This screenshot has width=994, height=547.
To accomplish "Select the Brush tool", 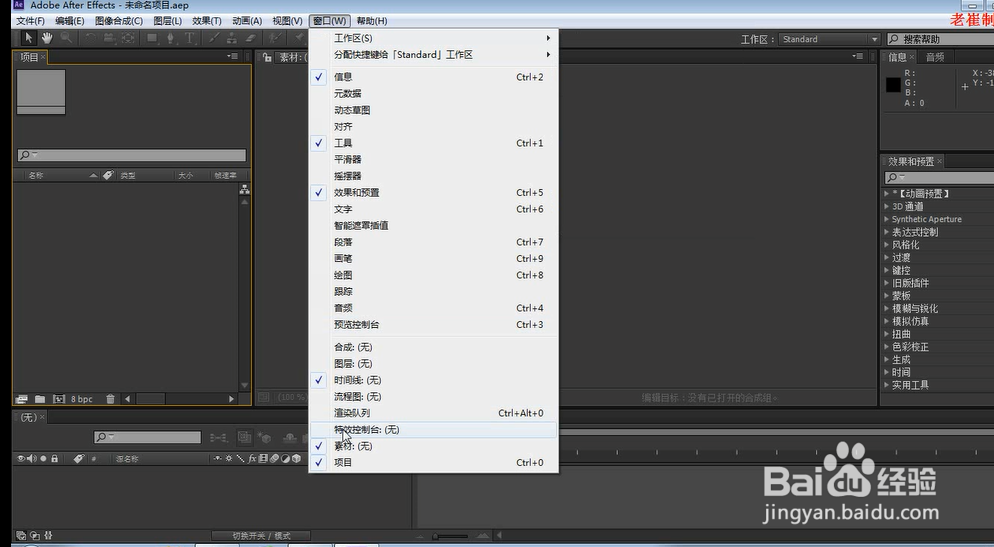I will pos(214,38).
